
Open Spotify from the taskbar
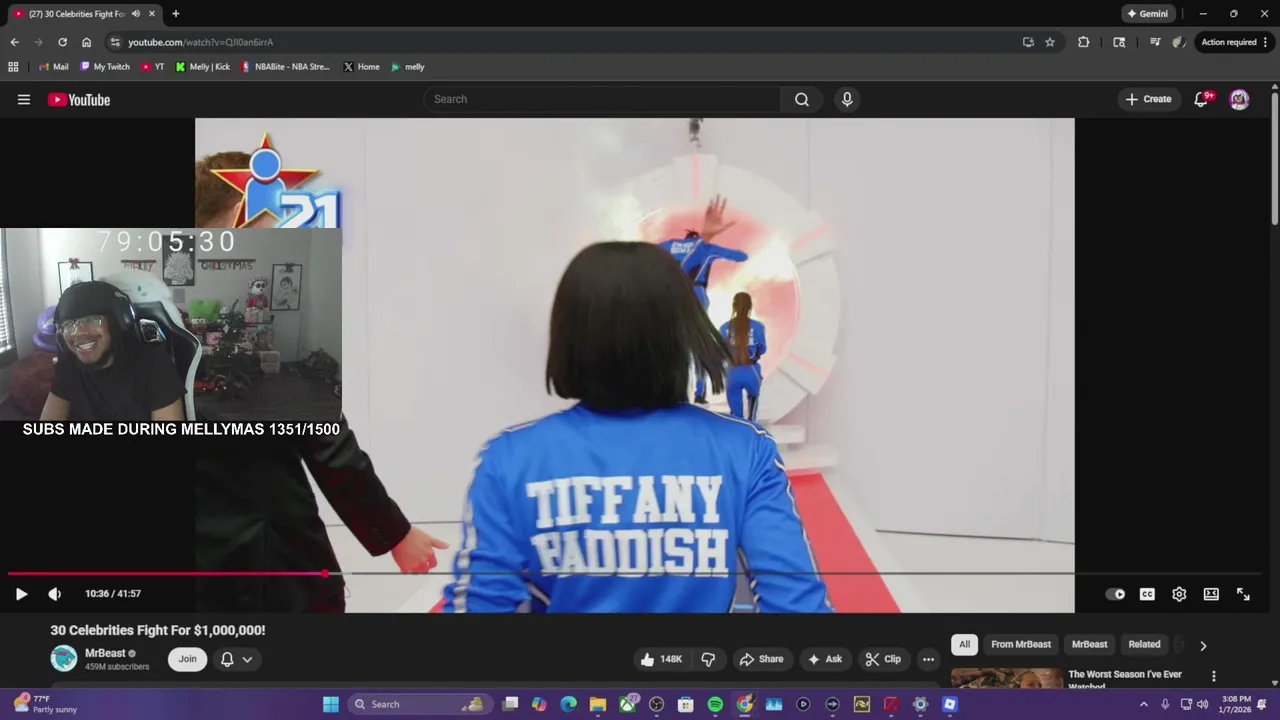pos(715,704)
